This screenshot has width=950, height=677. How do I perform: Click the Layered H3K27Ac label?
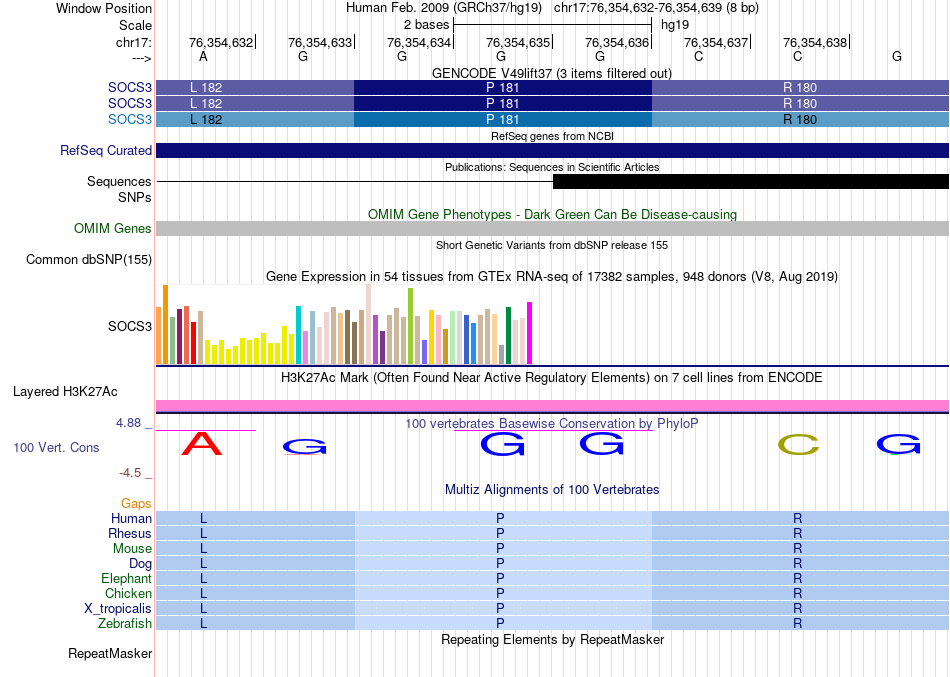pos(65,392)
